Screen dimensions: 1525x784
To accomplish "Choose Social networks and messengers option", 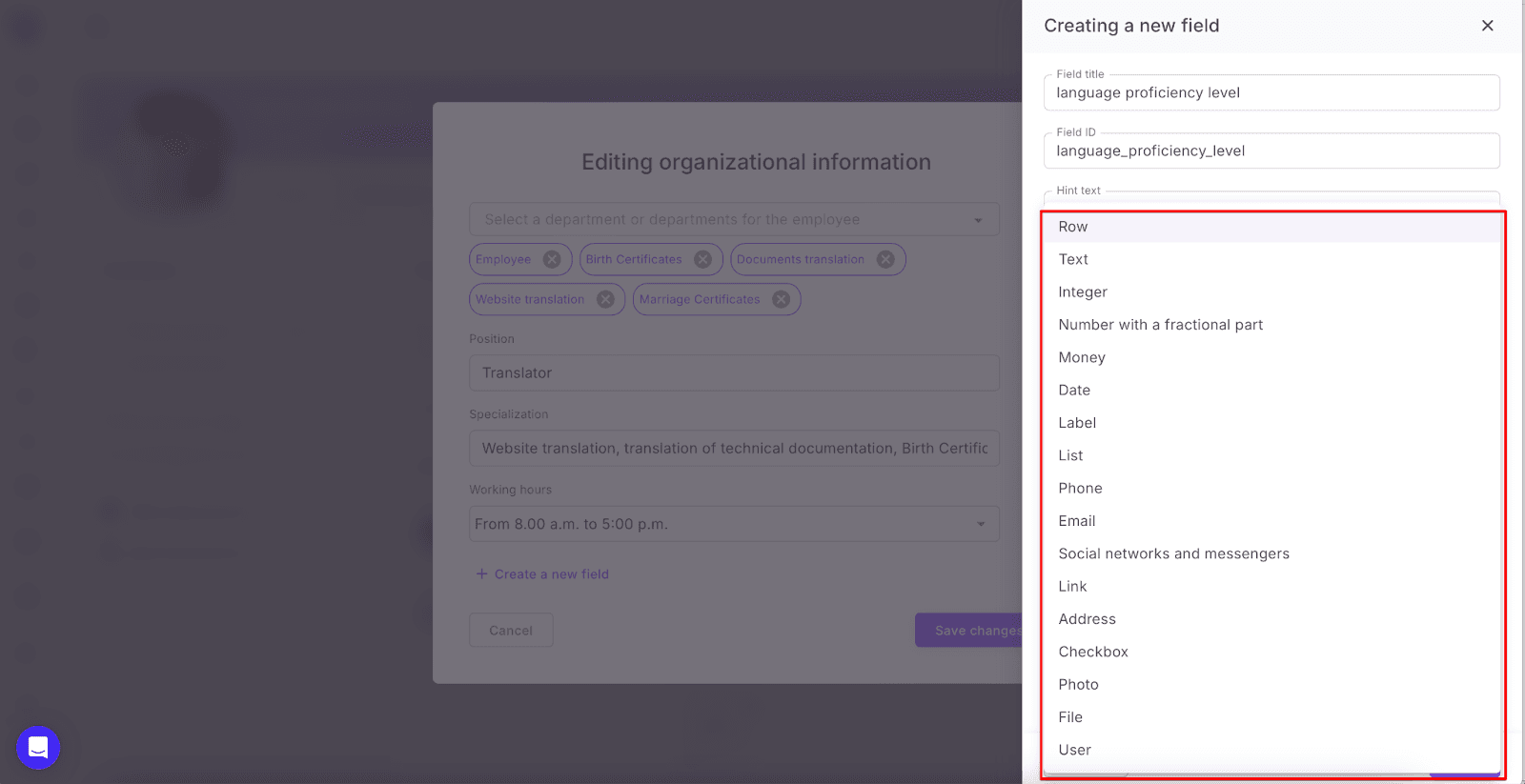I will tap(1172, 553).
